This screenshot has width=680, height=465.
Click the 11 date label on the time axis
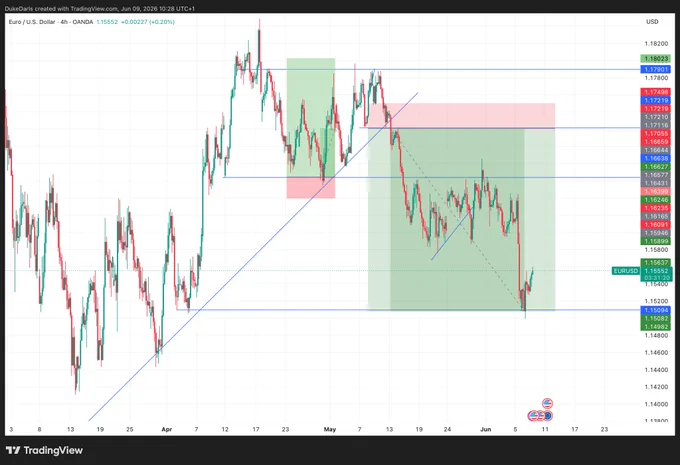coord(545,429)
